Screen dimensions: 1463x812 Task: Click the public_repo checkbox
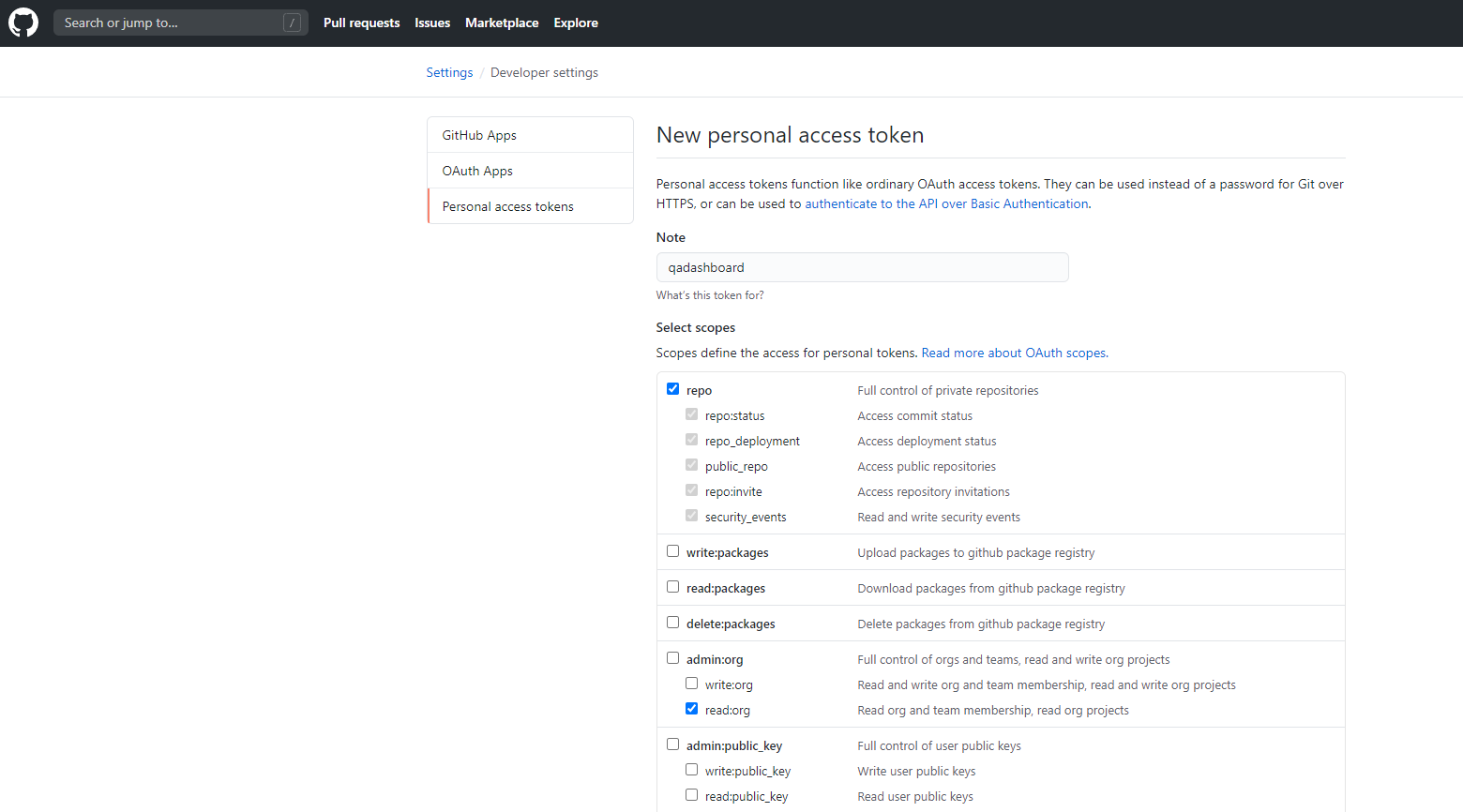(691, 464)
